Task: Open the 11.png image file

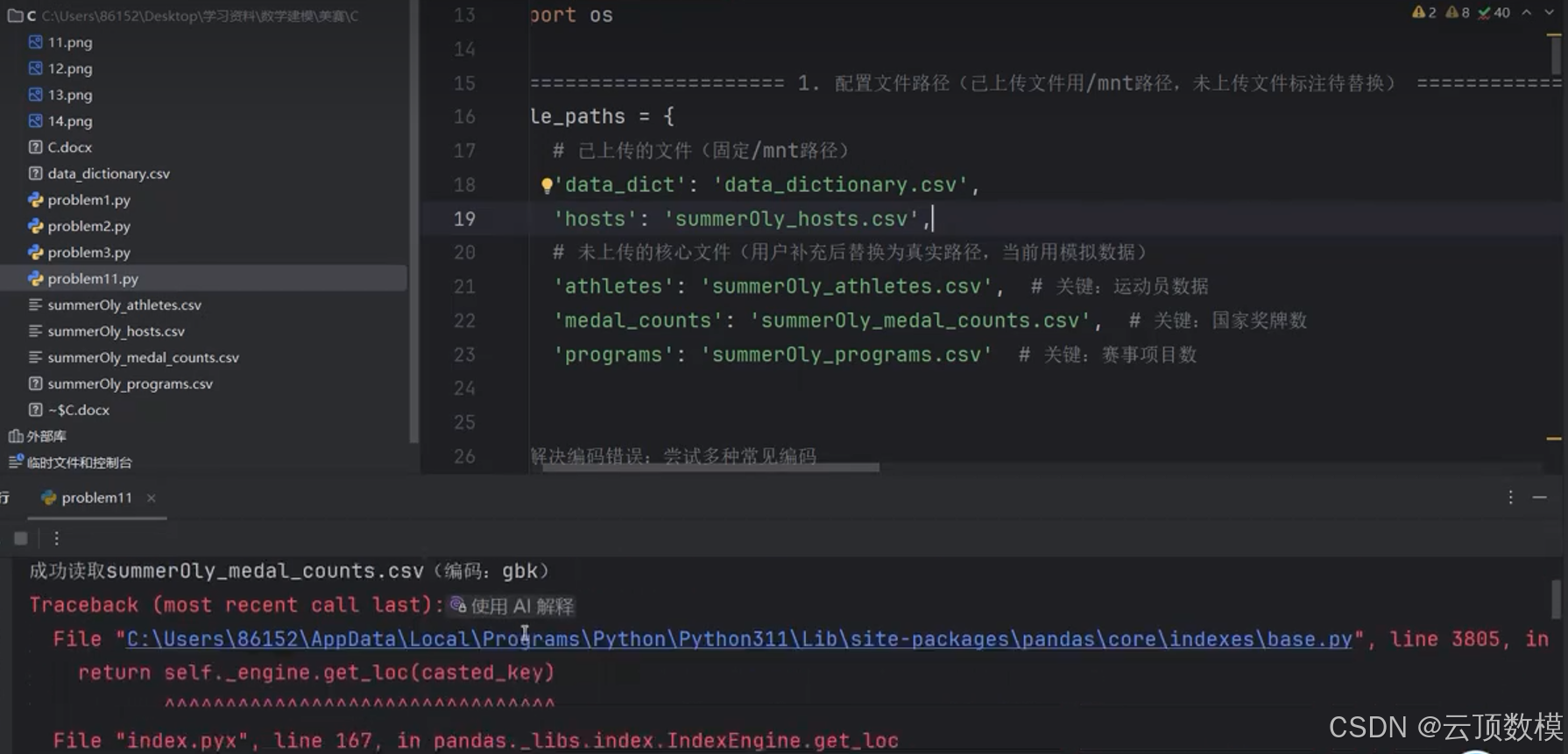Action: point(69,42)
